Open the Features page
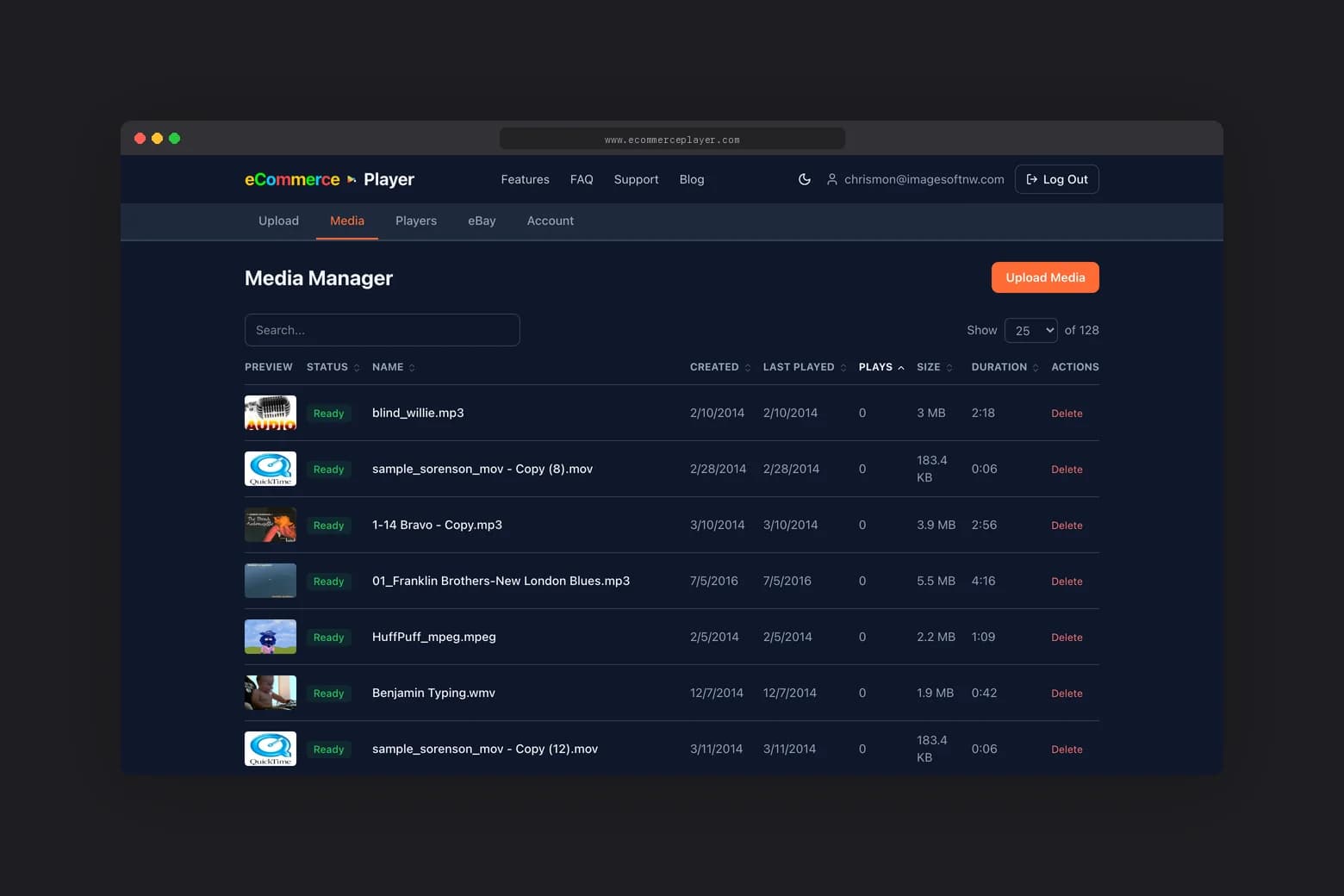Viewport: 1344px width, 896px height. pos(525,179)
